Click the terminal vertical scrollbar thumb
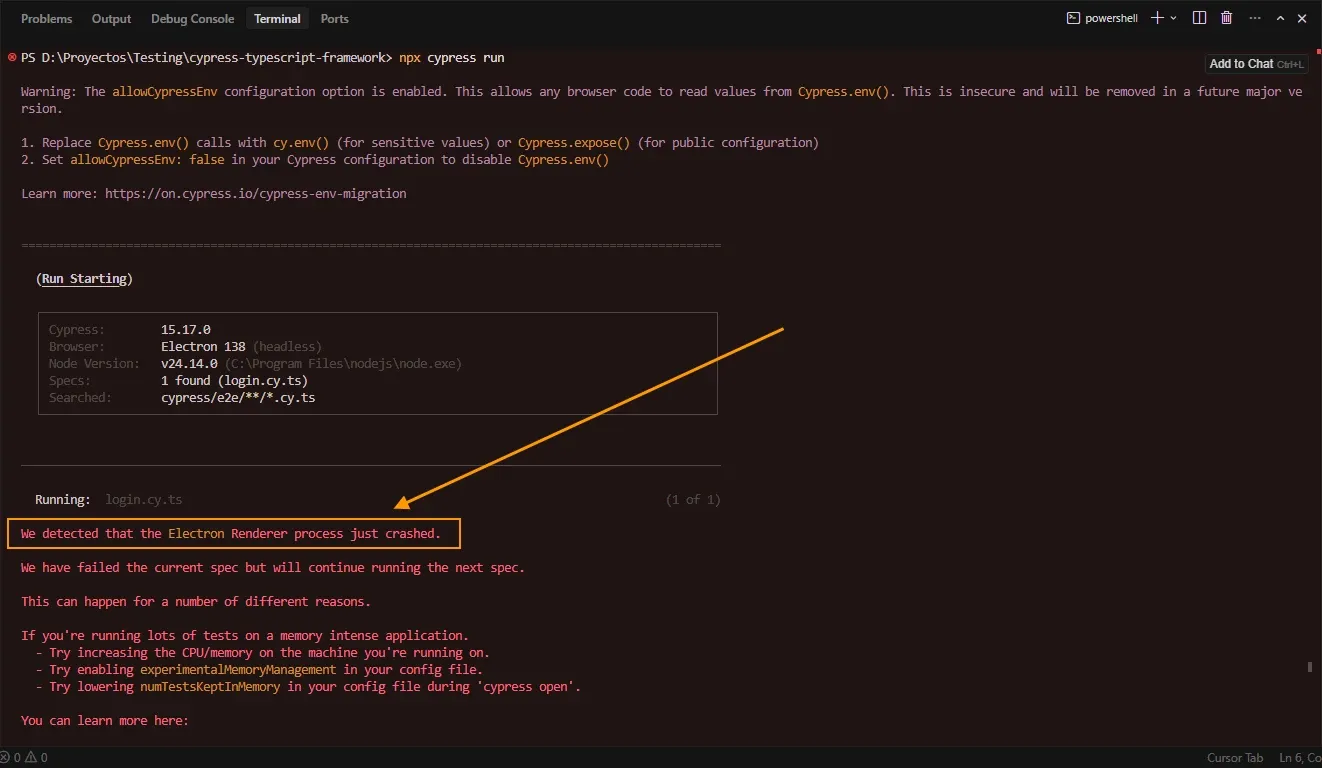 click(1309, 667)
